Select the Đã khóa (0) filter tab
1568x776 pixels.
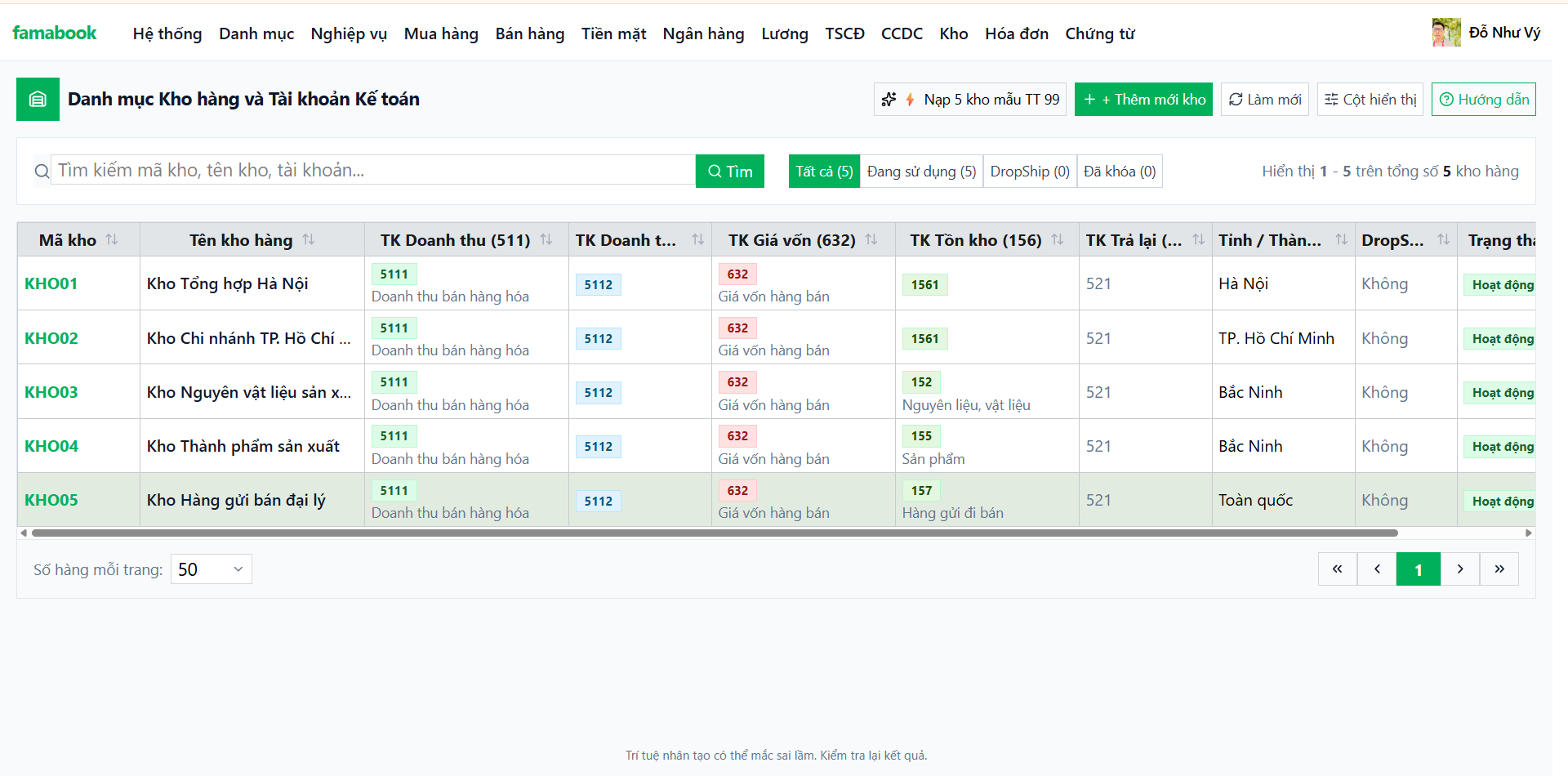coord(1120,172)
